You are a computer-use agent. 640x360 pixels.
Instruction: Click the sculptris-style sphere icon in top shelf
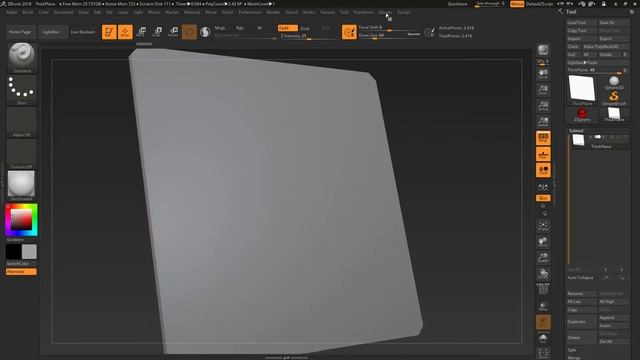(205, 32)
